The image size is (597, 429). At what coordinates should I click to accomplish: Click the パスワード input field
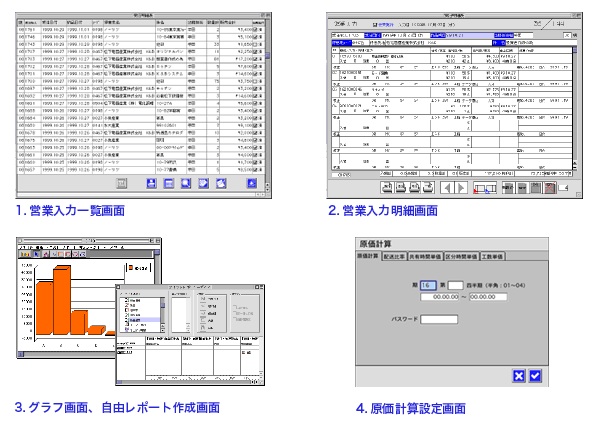click(x=439, y=319)
